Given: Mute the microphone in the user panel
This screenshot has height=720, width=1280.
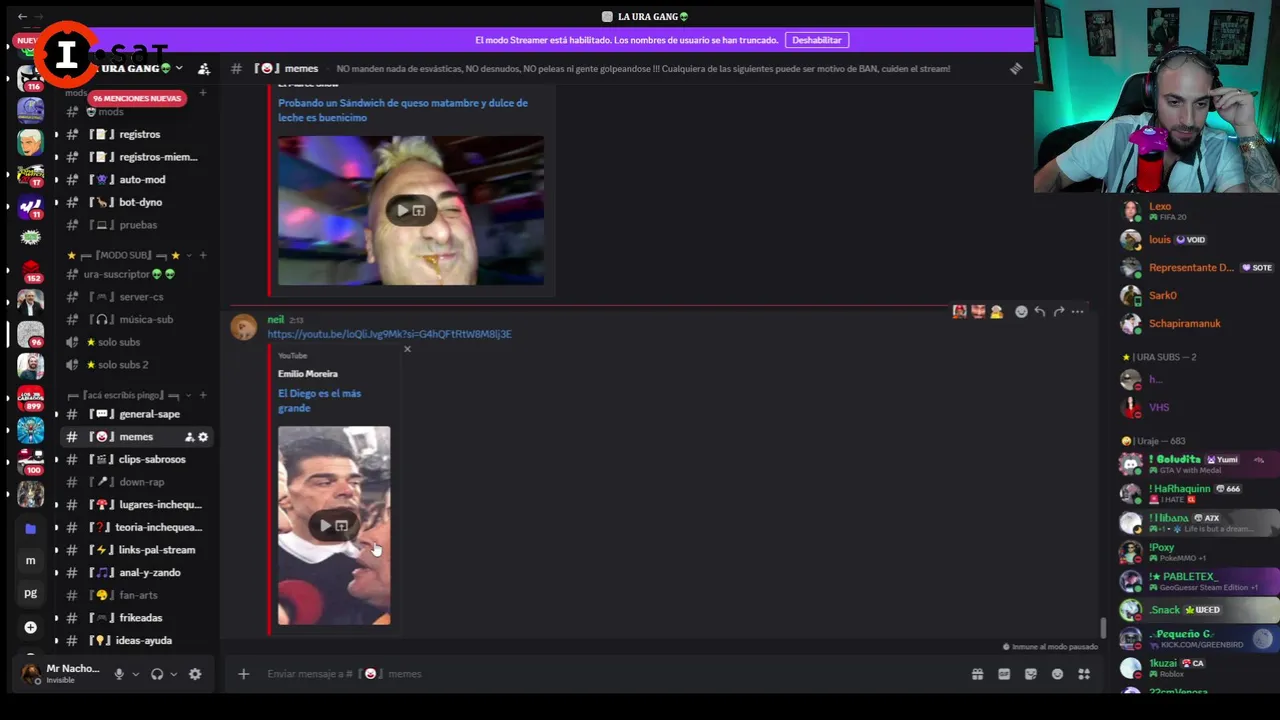Looking at the screenshot, I should 119,674.
